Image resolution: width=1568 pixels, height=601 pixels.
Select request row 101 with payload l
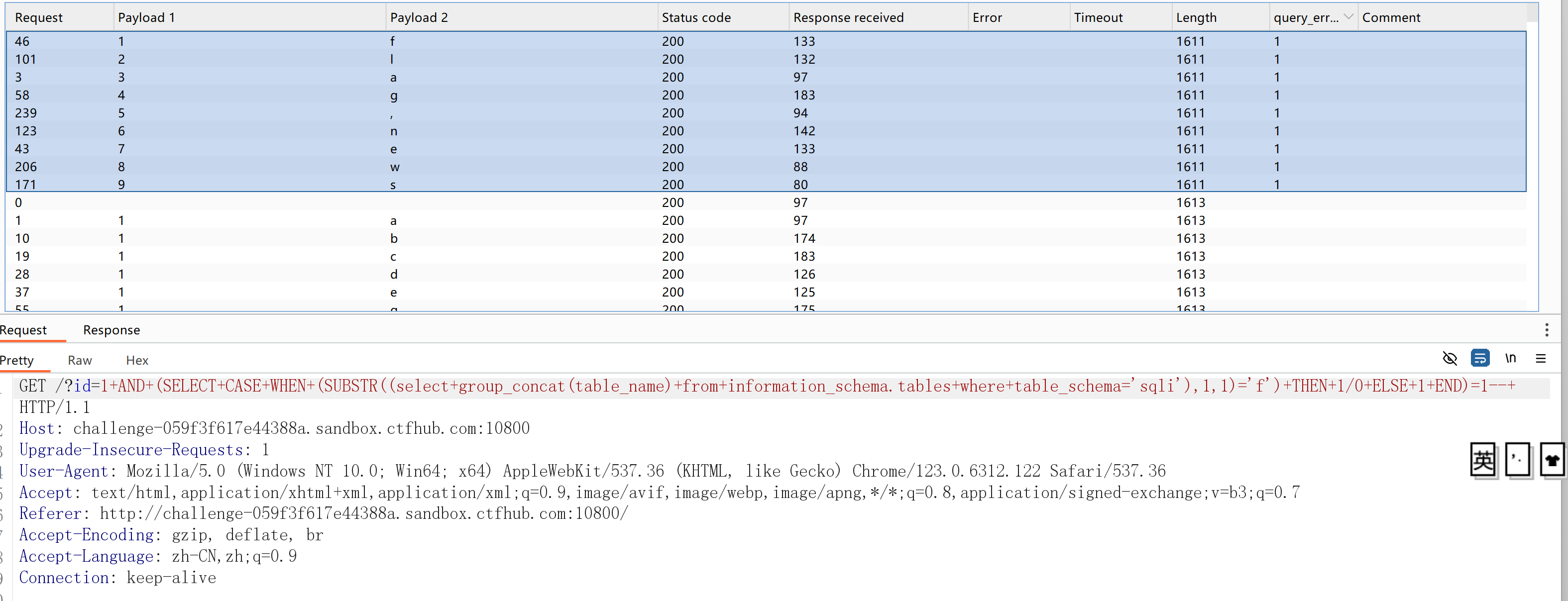click(x=766, y=59)
